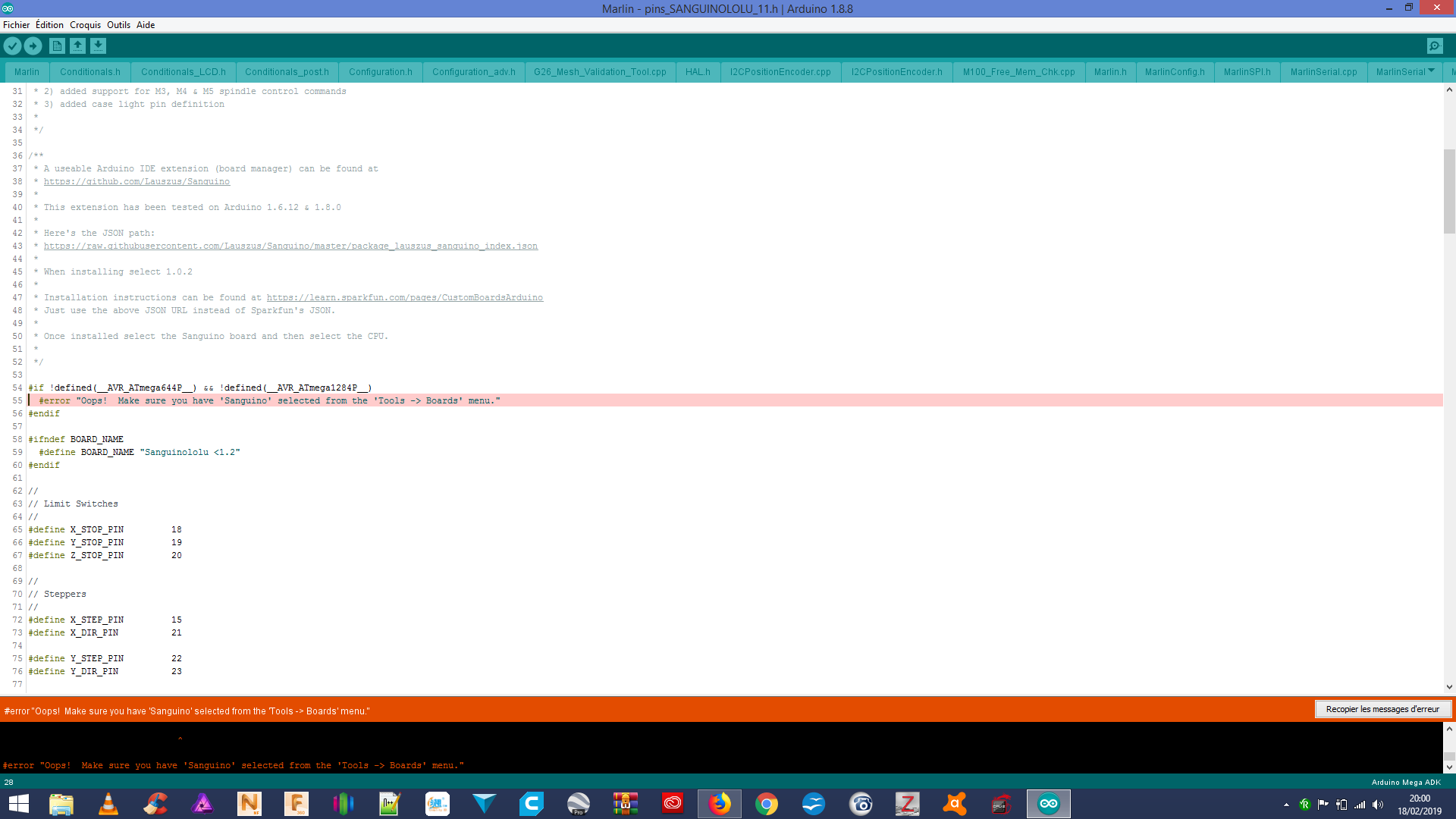The image size is (1456, 819).
Task: Switch to the Configuration_adv.h tab
Action: (473, 72)
